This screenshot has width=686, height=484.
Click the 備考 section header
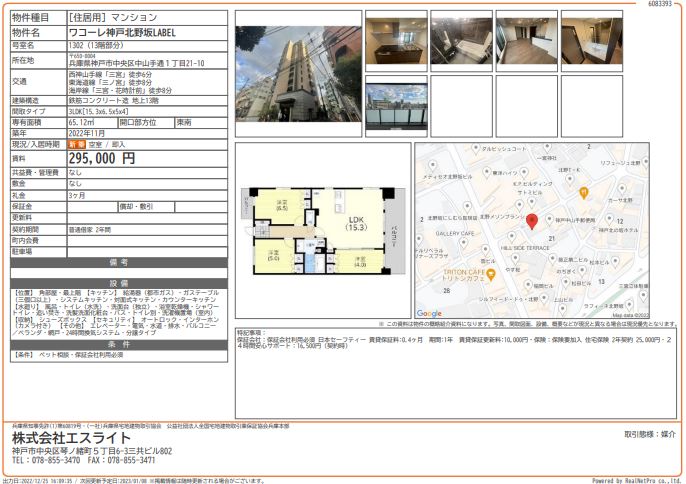(x=119, y=262)
